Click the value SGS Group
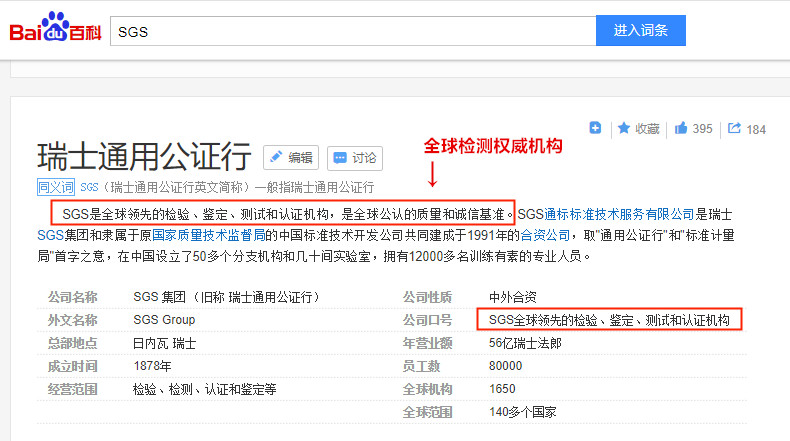 coord(164,320)
